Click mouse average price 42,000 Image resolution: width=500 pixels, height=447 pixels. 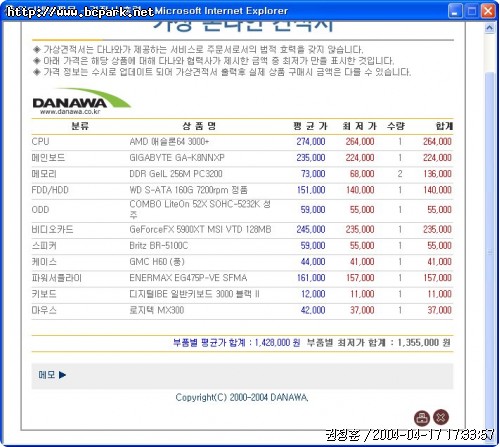tap(313, 310)
